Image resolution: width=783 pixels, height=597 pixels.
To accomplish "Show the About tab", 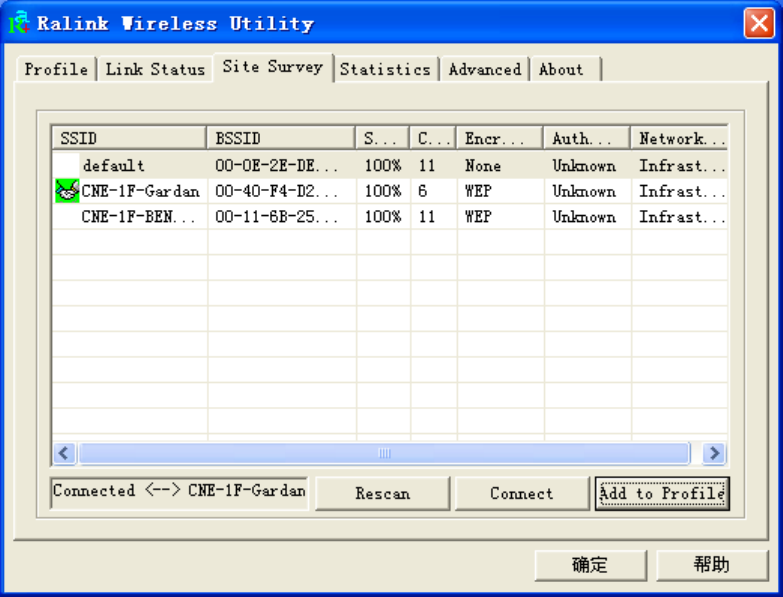I will [x=565, y=69].
